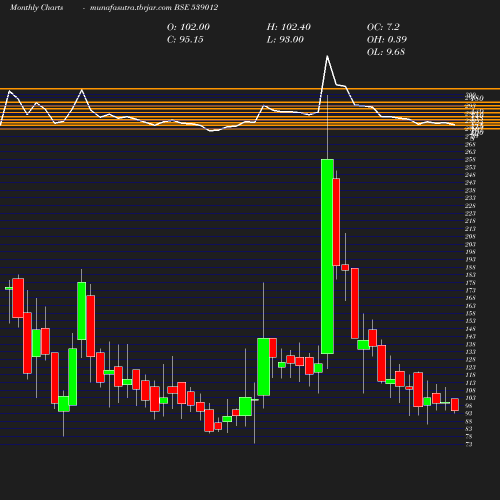
Task: Click price axis label 113
Action: [x=470, y=383]
